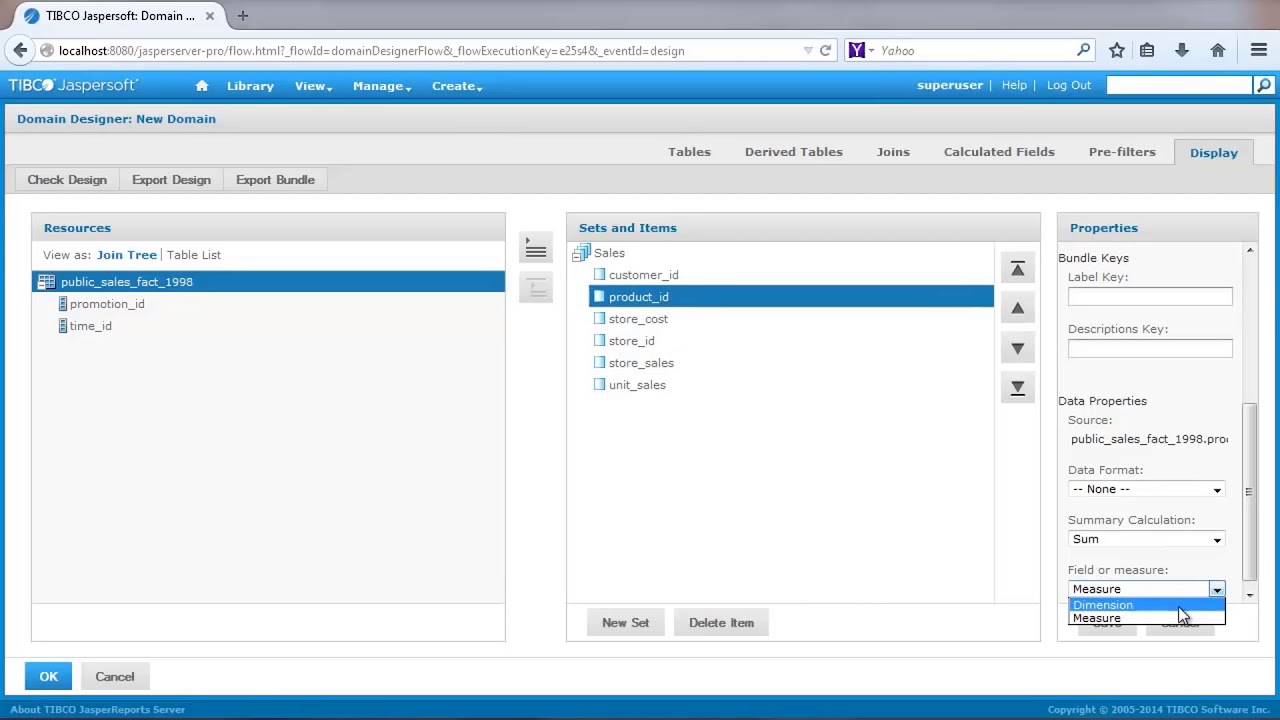Open the View menu
This screenshot has height=720, width=1280.
tap(313, 86)
